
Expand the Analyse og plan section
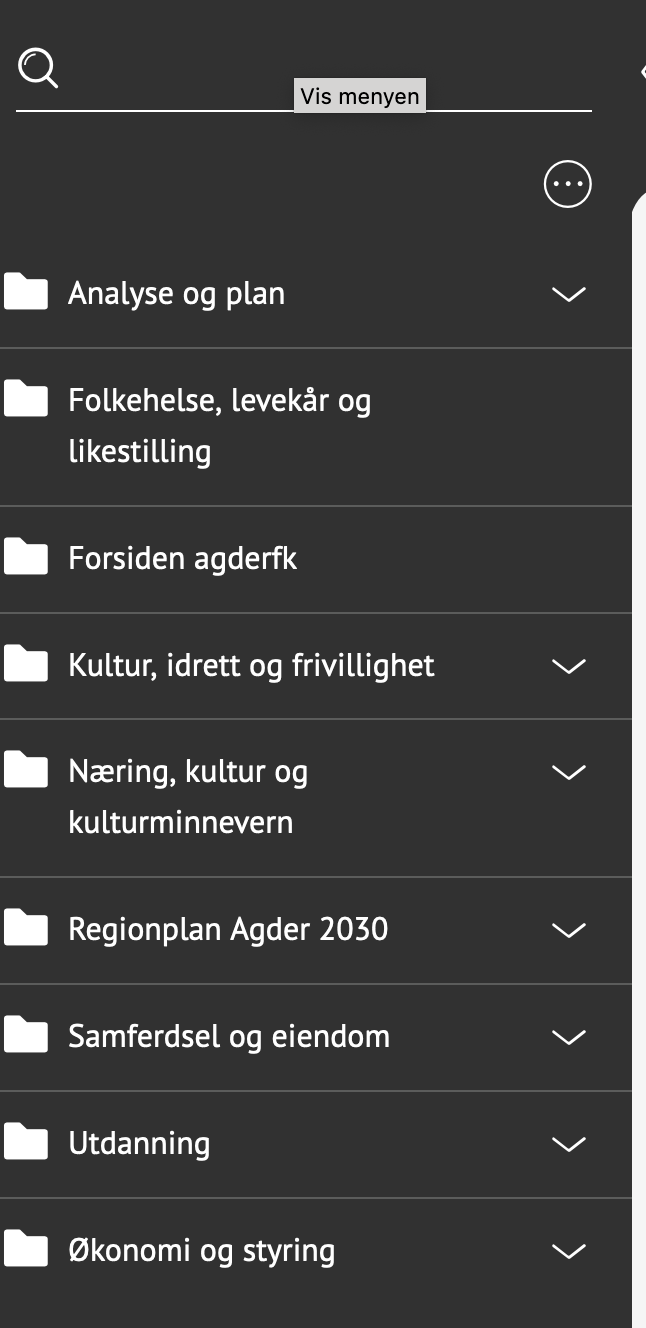click(x=568, y=294)
